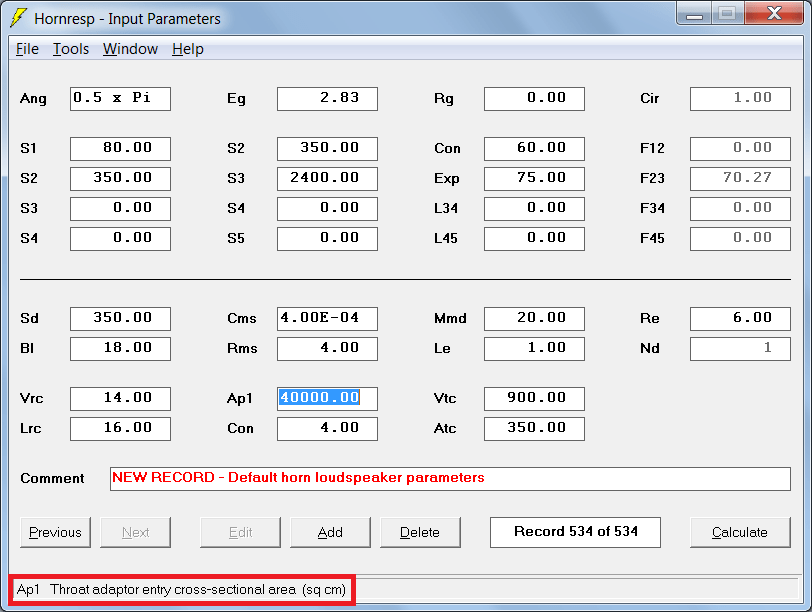Select the F45 field
The height and width of the screenshot is (612, 812).
tap(741, 239)
